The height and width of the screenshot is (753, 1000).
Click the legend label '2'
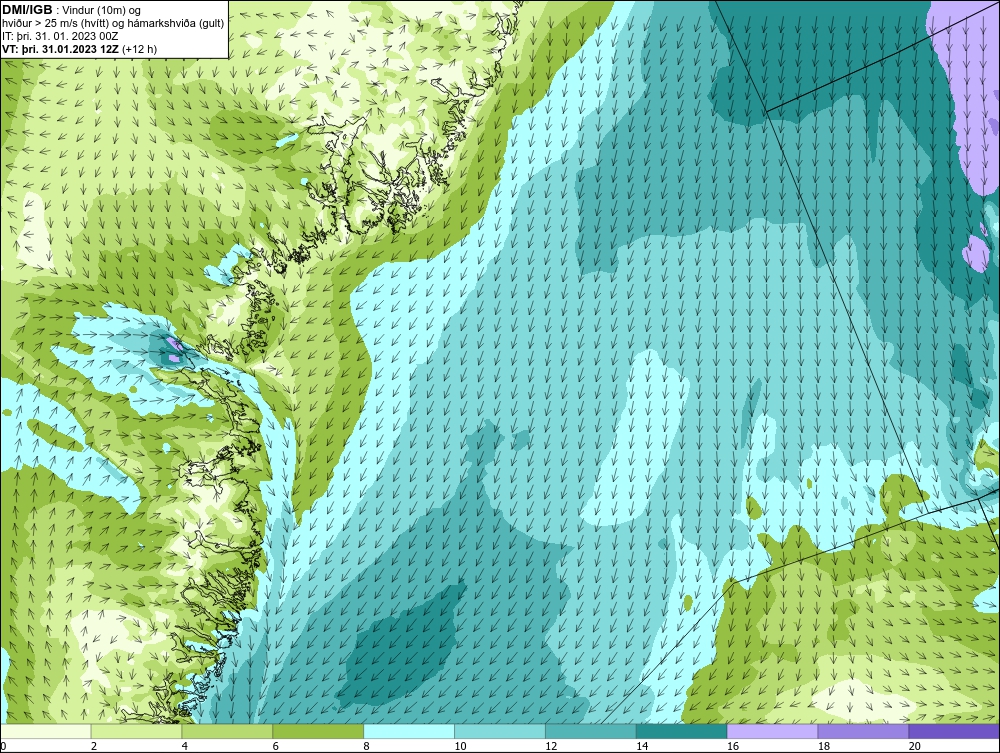[x=94, y=746]
